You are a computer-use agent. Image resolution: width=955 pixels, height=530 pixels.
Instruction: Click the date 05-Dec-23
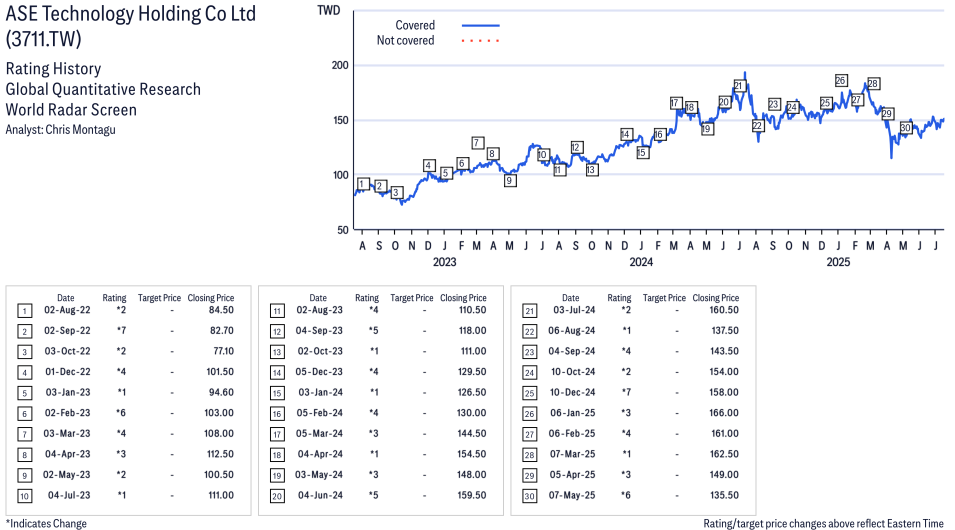click(319, 372)
